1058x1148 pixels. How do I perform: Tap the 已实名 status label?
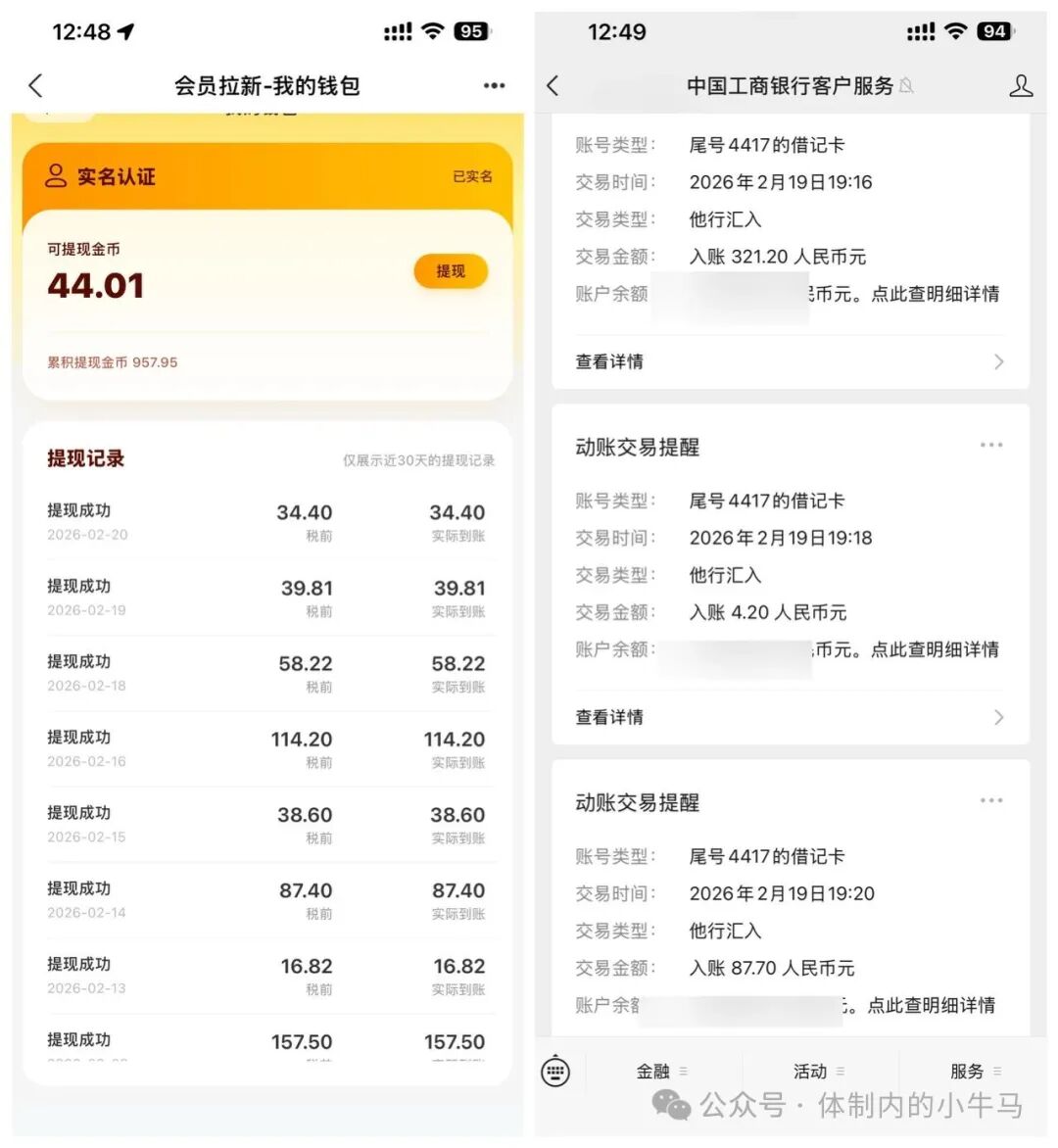click(472, 176)
